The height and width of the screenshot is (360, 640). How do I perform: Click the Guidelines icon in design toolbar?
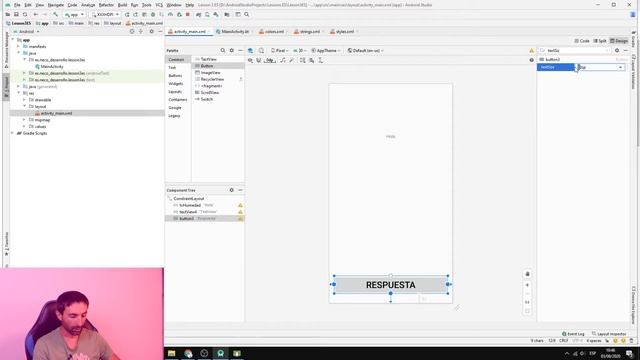tap(320, 60)
